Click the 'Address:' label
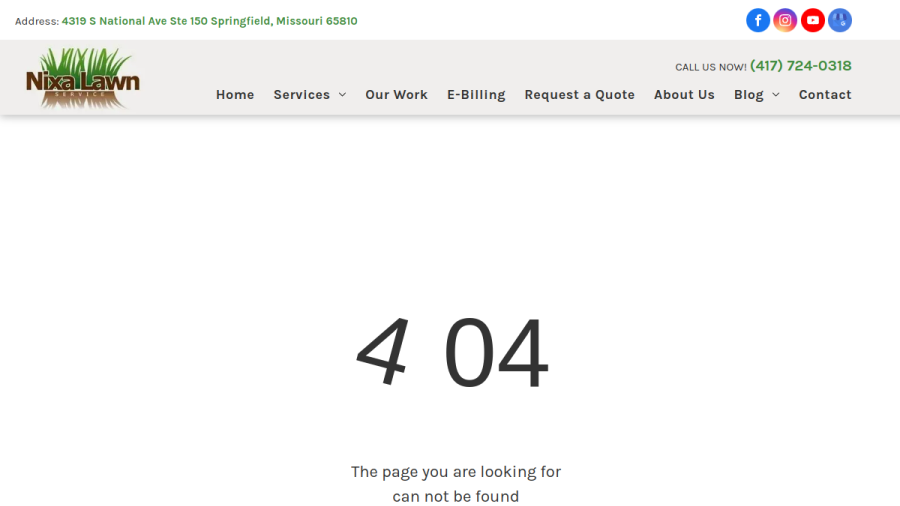The image size is (900, 506). click(37, 21)
